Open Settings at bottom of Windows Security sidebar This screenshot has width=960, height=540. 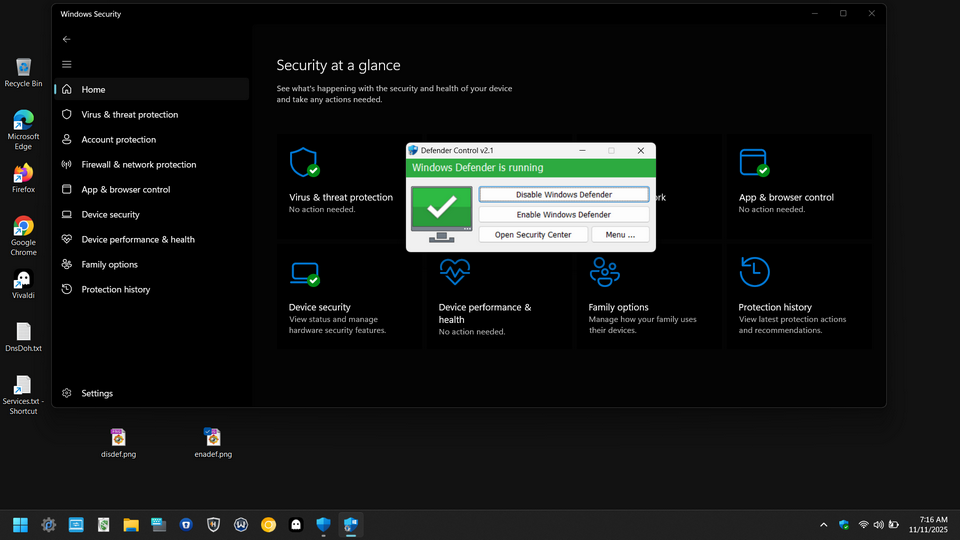(x=151, y=393)
